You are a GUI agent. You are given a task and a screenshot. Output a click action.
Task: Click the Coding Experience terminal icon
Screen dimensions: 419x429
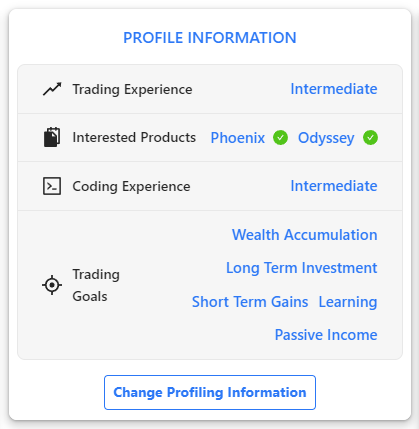point(52,186)
